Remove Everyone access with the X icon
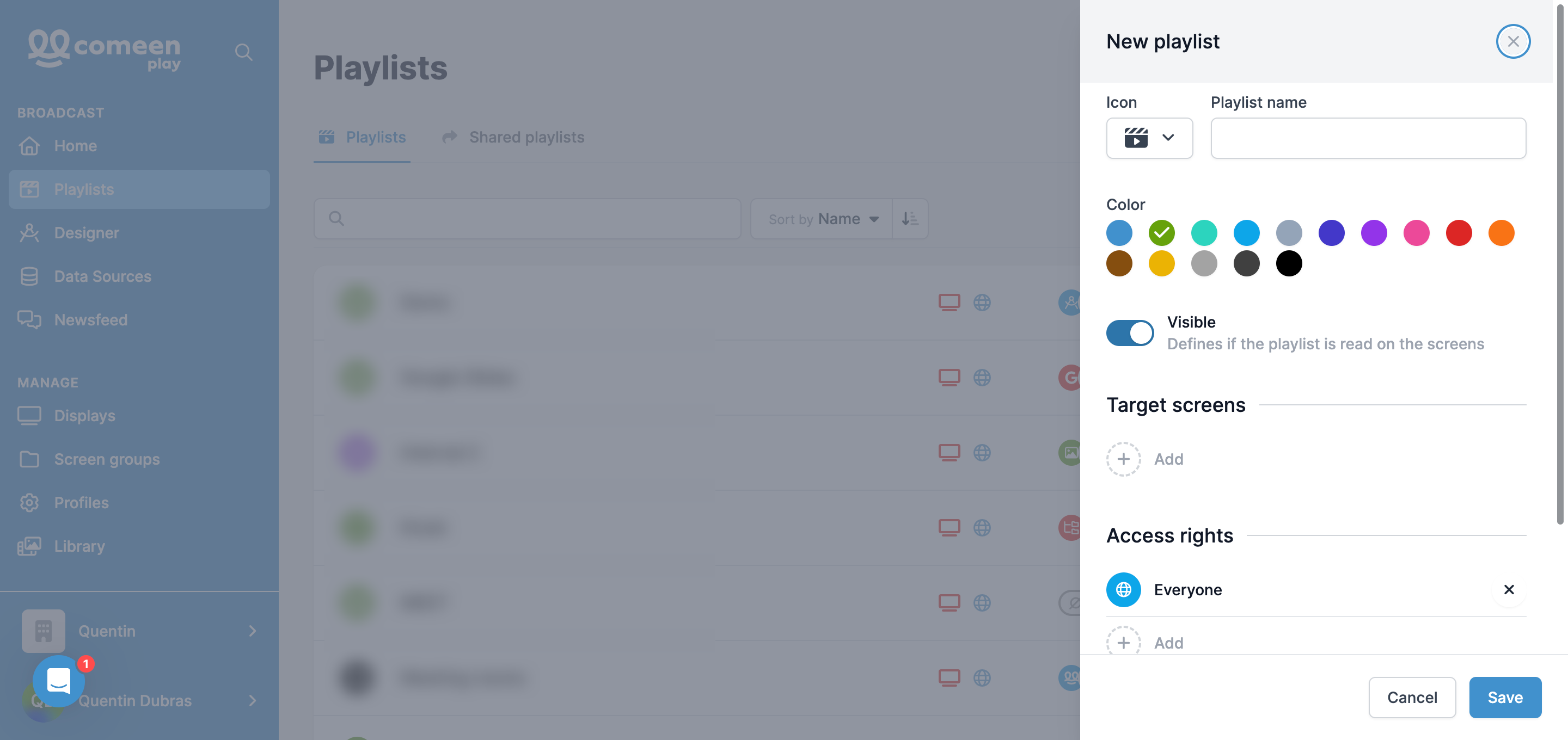Screen dimensions: 1568x740 pos(1508,589)
